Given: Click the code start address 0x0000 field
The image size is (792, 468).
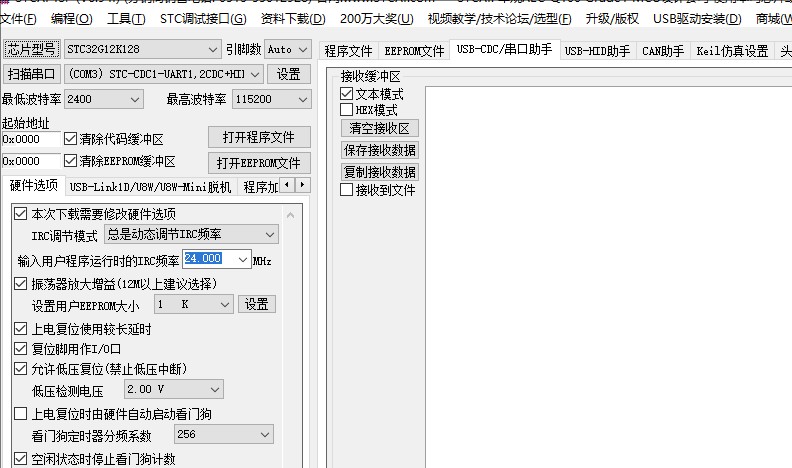Looking at the screenshot, I should (x=31, y=139).
